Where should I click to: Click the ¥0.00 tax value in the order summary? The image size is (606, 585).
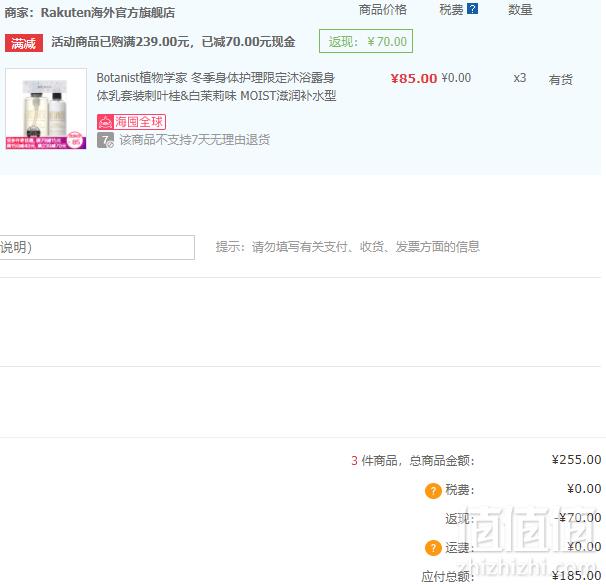pos(584,488)
